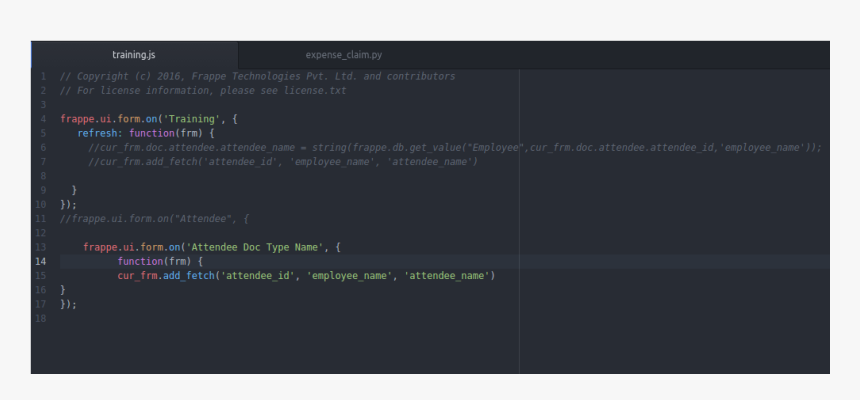Click line number 4 in gutter
The height and width of the screenshot is (400, 860).
click(x=43, y=119)
